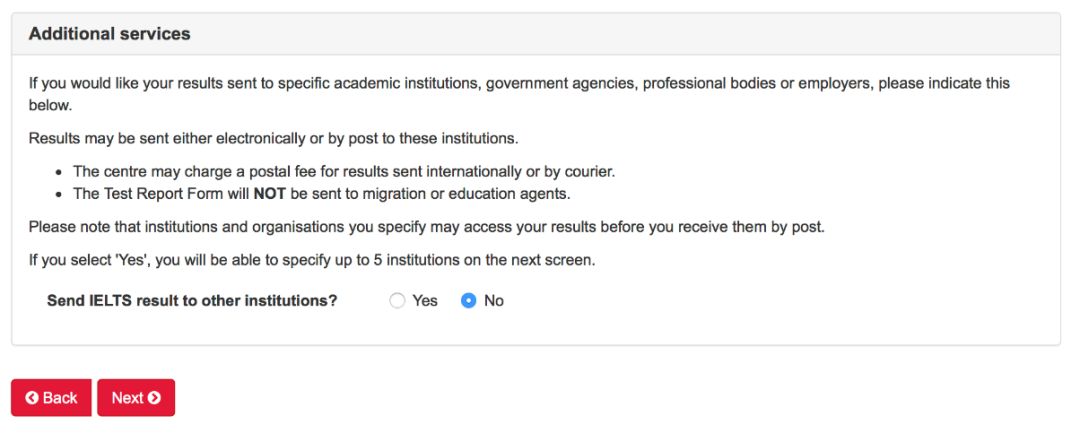Click the bold 'NOT' word in bullet
Viewport: 1080px width, 433px height.
point(270,194)
